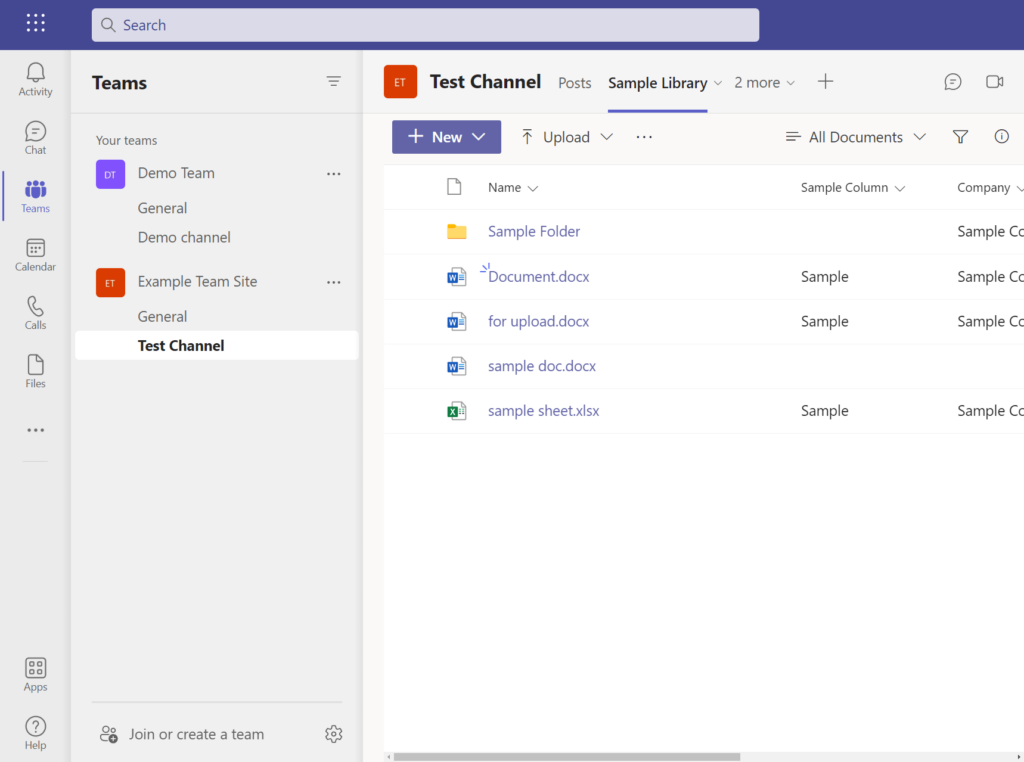The width and height of the screenshot is (1024, 762).
Task: Open Sample Folder
Action: [534, 232]
